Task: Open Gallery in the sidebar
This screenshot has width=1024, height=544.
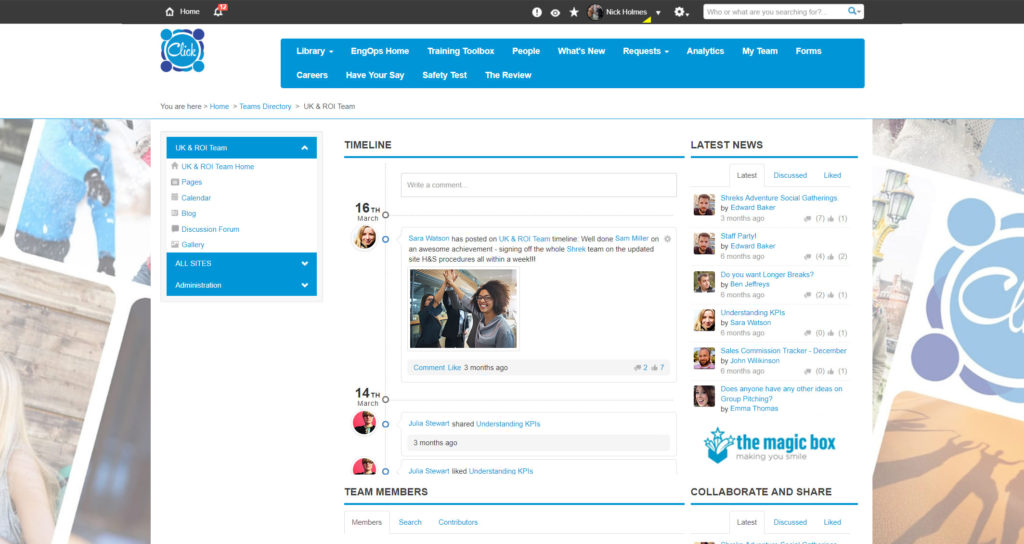Action: 193,245
